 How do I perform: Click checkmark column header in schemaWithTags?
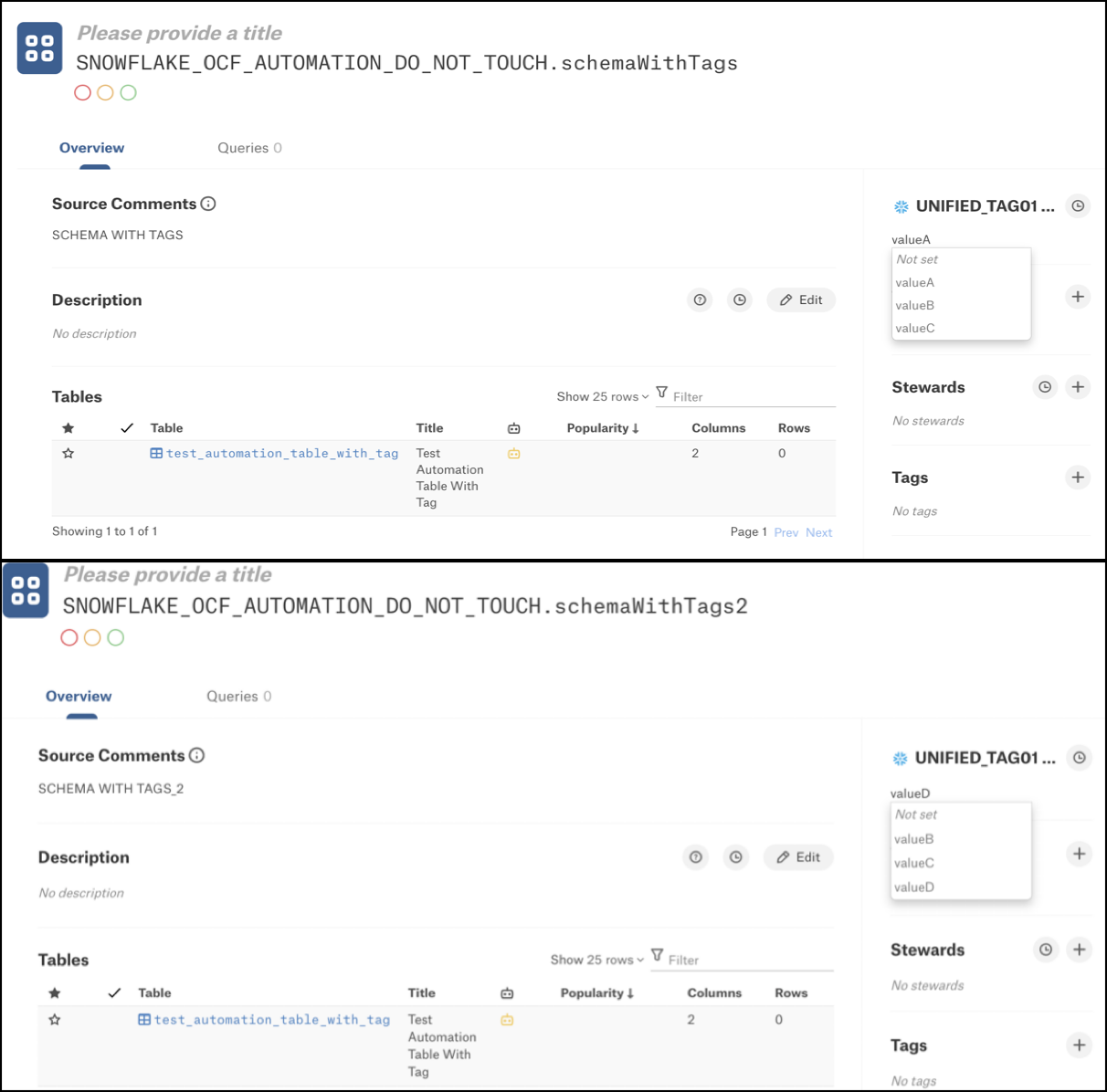pos(127,428)
